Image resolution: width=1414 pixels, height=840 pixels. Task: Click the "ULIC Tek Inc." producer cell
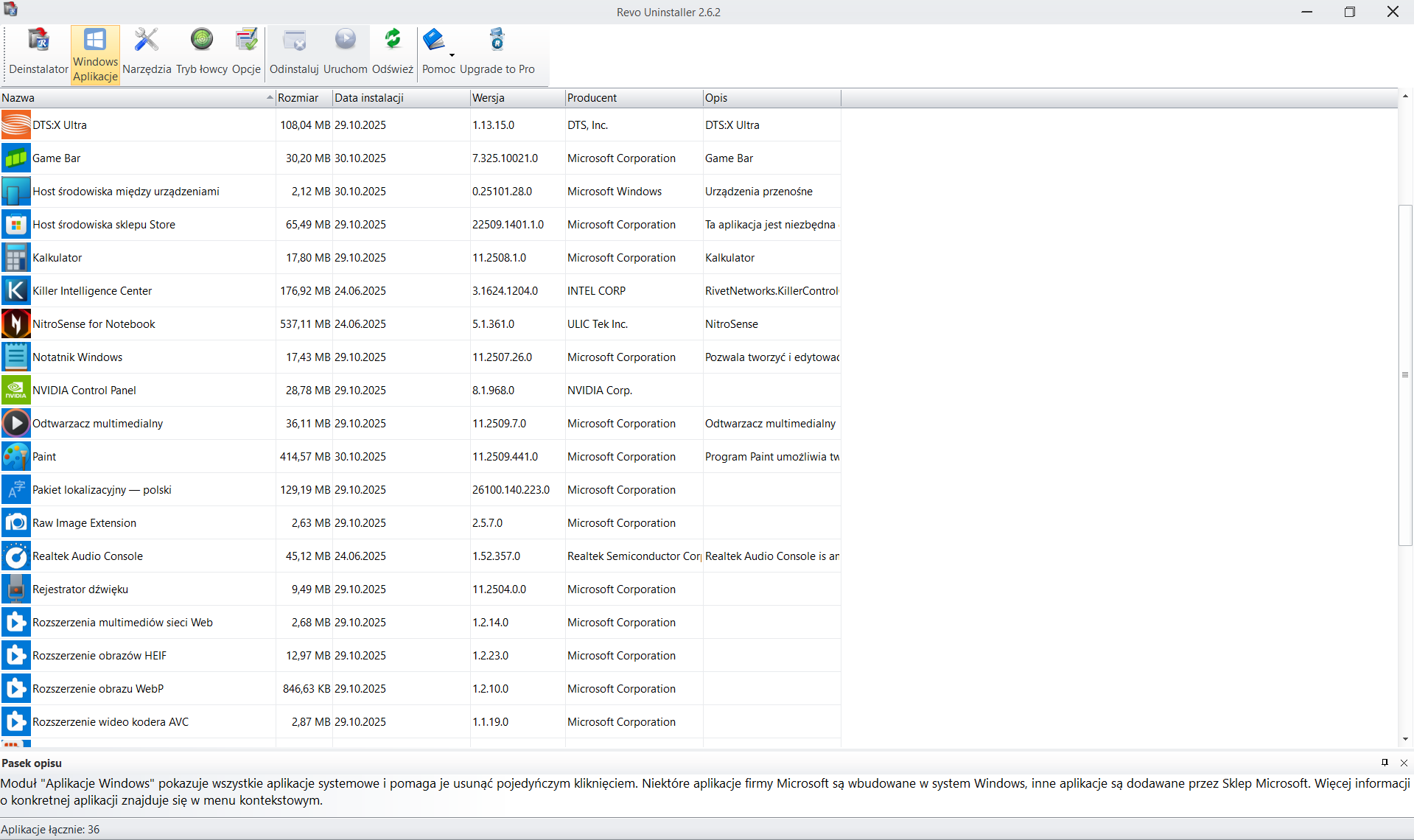click(598, 324)
